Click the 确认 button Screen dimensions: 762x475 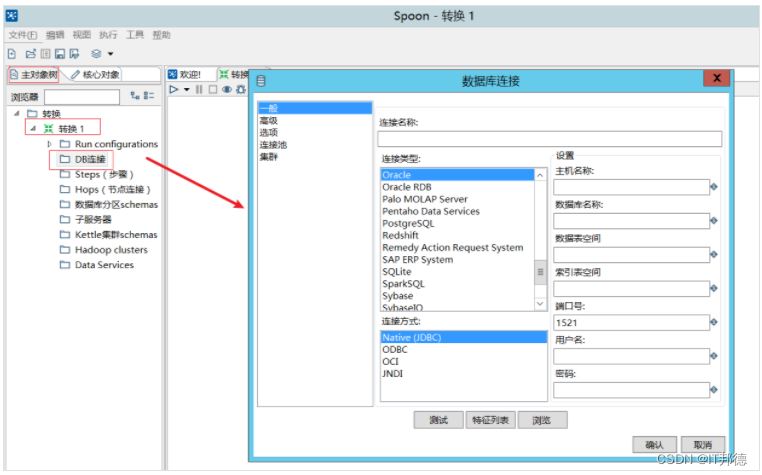(x=654, y=445)
